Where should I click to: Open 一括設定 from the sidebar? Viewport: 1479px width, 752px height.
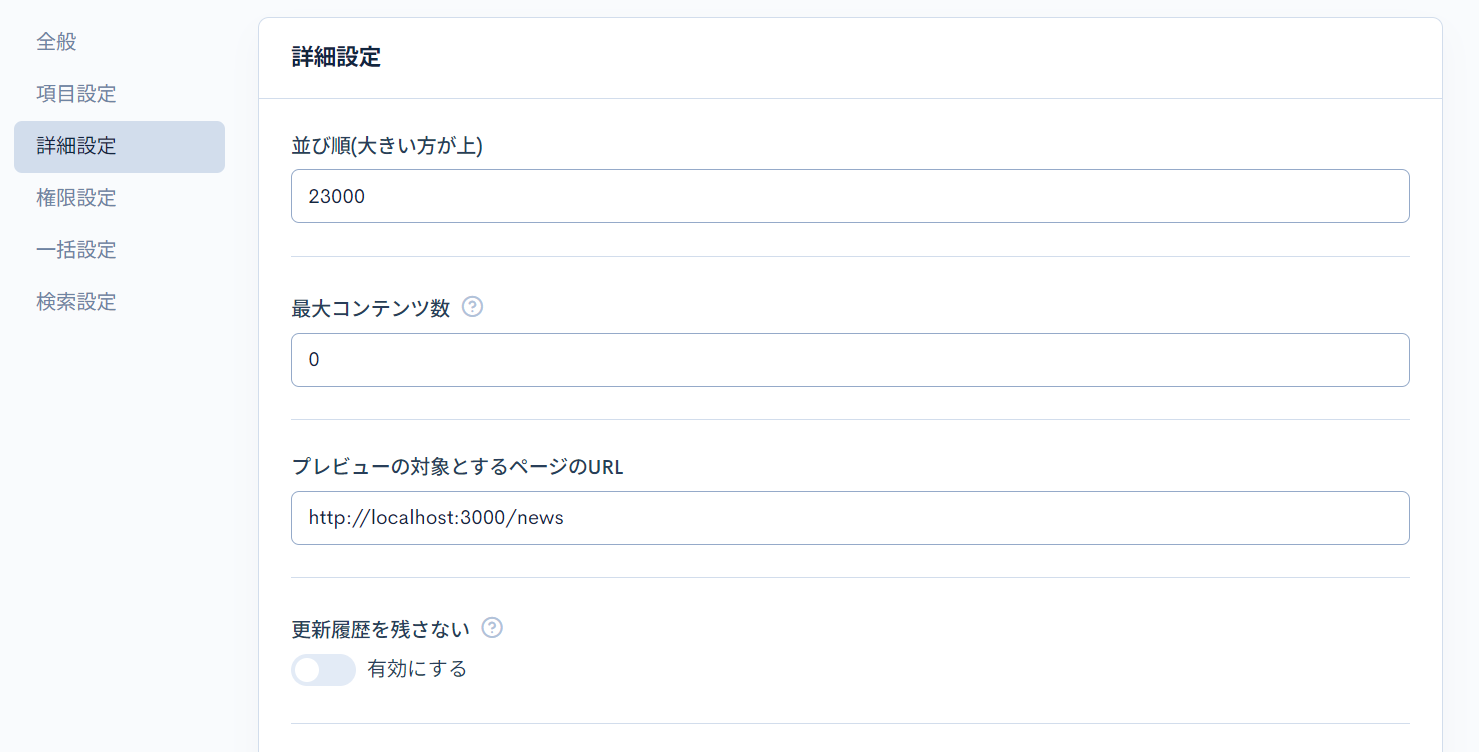tap(76, 250)
